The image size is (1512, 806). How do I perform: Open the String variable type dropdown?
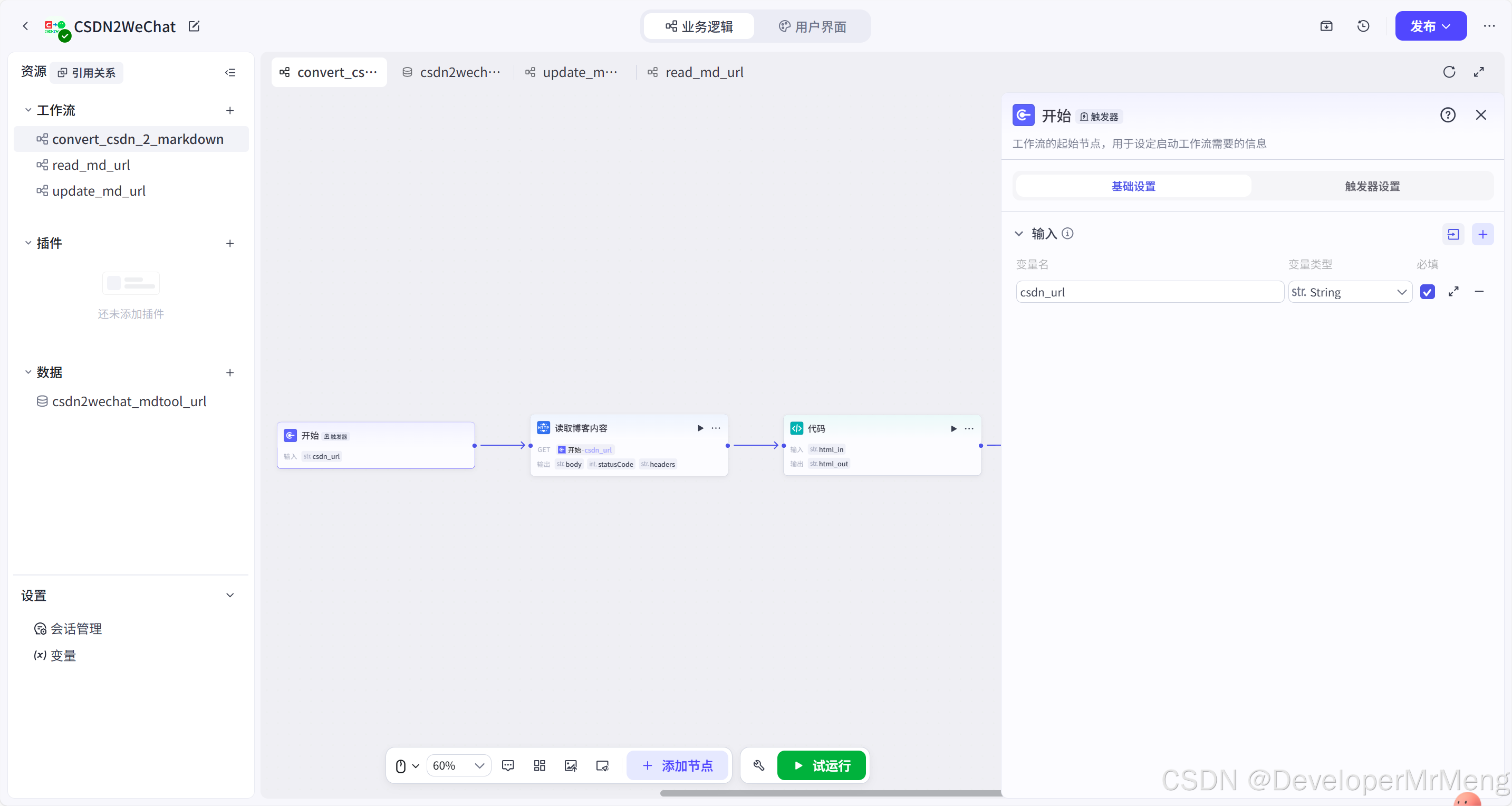[1350, 292]
